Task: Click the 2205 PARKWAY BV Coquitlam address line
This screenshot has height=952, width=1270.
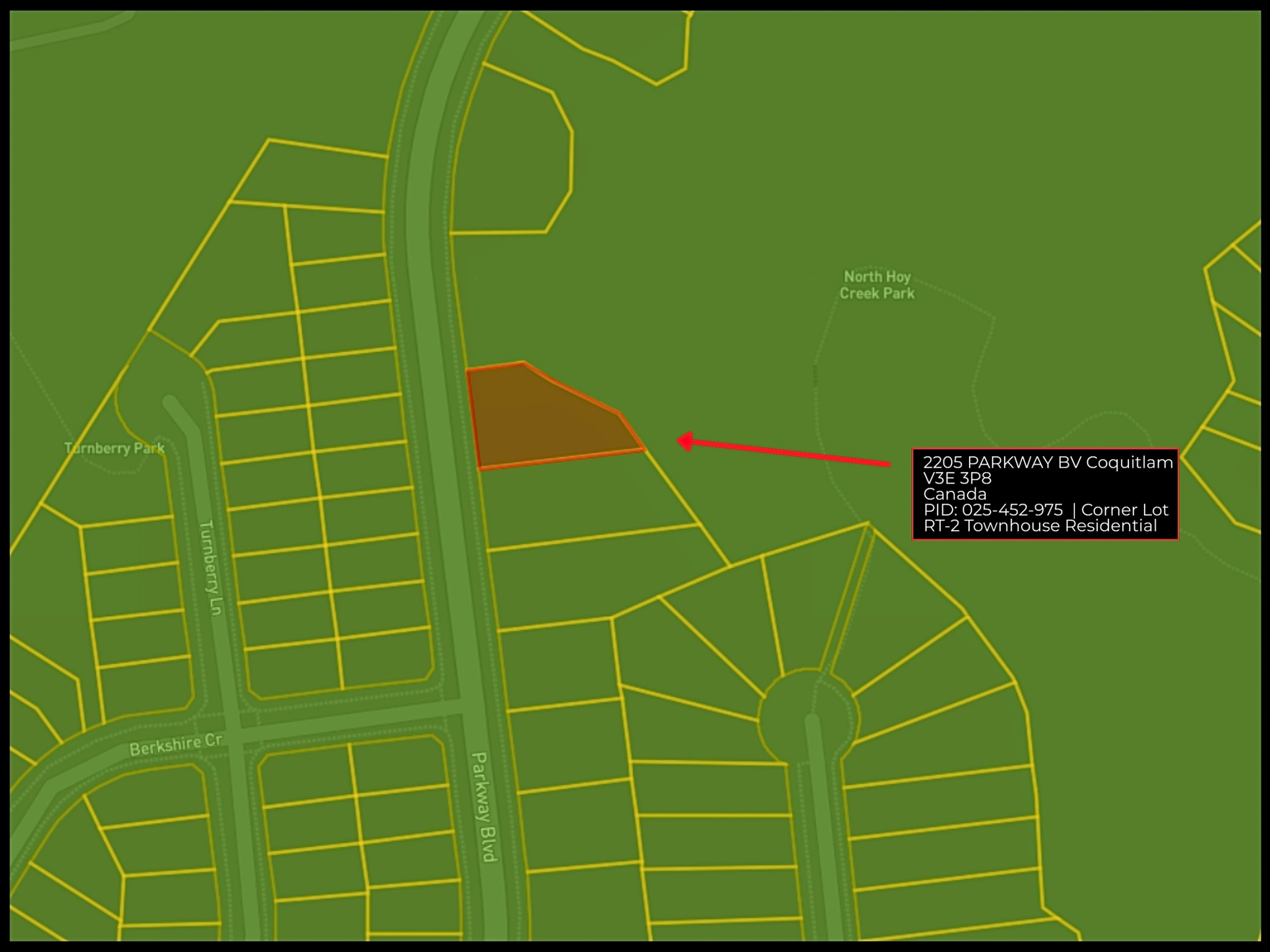Action: tap(1048, 462)
